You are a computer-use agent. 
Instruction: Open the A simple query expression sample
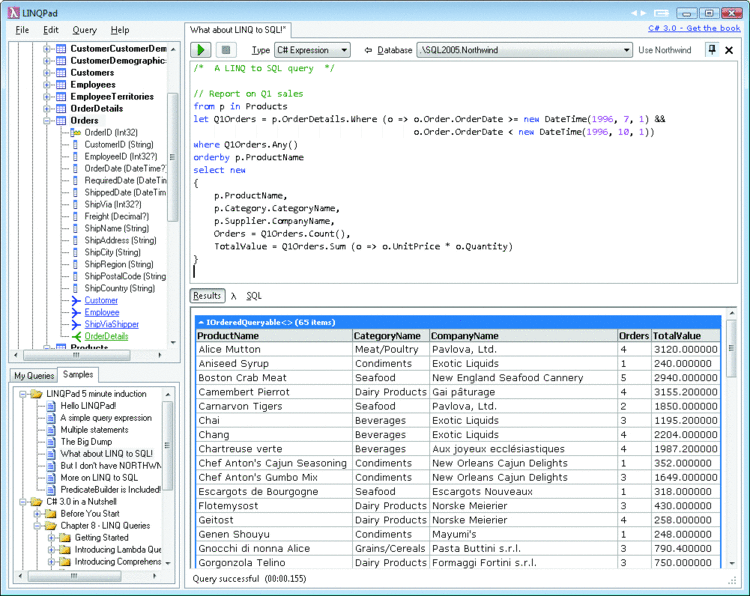[x=106, y=418]
